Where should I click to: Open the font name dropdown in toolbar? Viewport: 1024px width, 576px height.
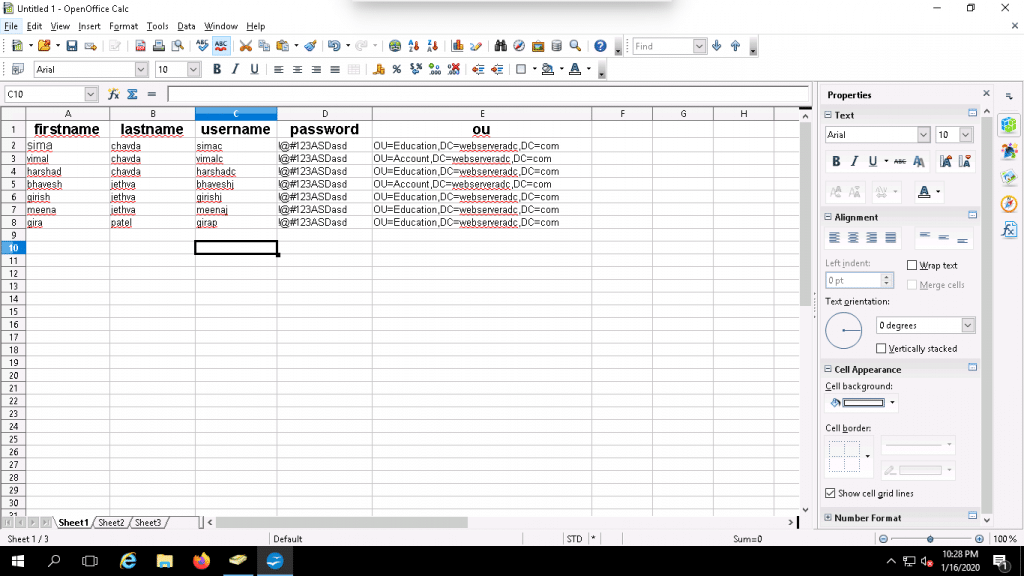click(141, 70)
